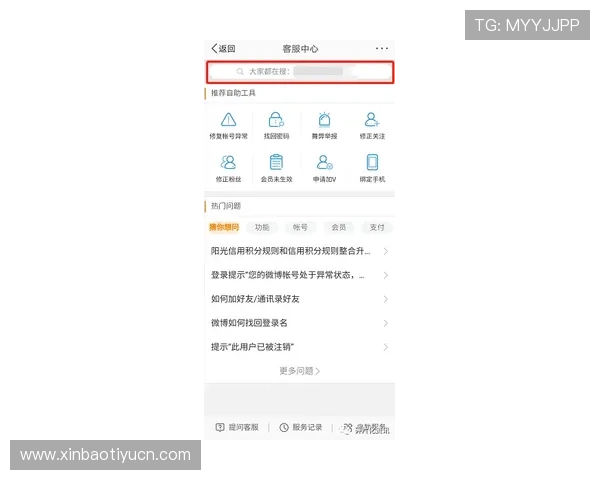Open the 会员未生效 clipboard tool
Image resolution: width=600 pixels, height=480 pixels.
(276, 168)
